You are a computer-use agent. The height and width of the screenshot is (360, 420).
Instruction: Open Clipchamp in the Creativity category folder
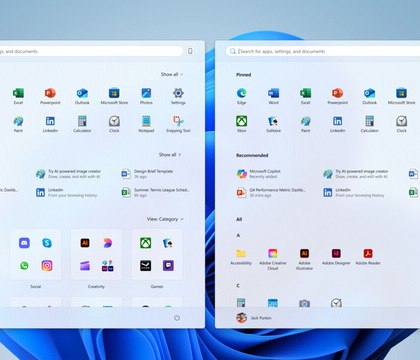tap(85, 265)
